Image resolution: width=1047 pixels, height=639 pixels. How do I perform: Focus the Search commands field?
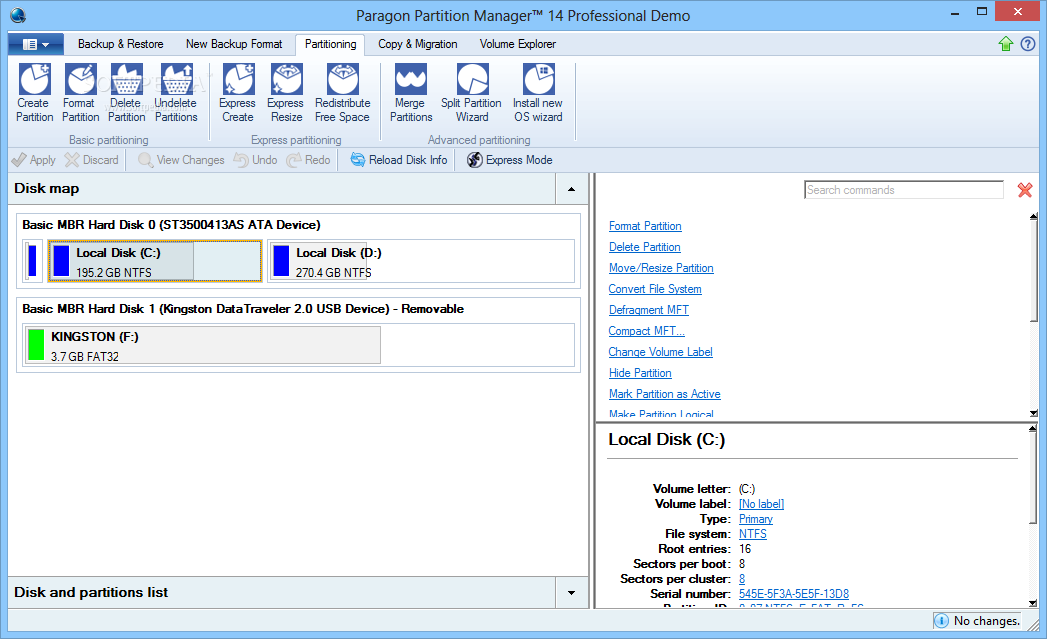click(x=903, y=190)
